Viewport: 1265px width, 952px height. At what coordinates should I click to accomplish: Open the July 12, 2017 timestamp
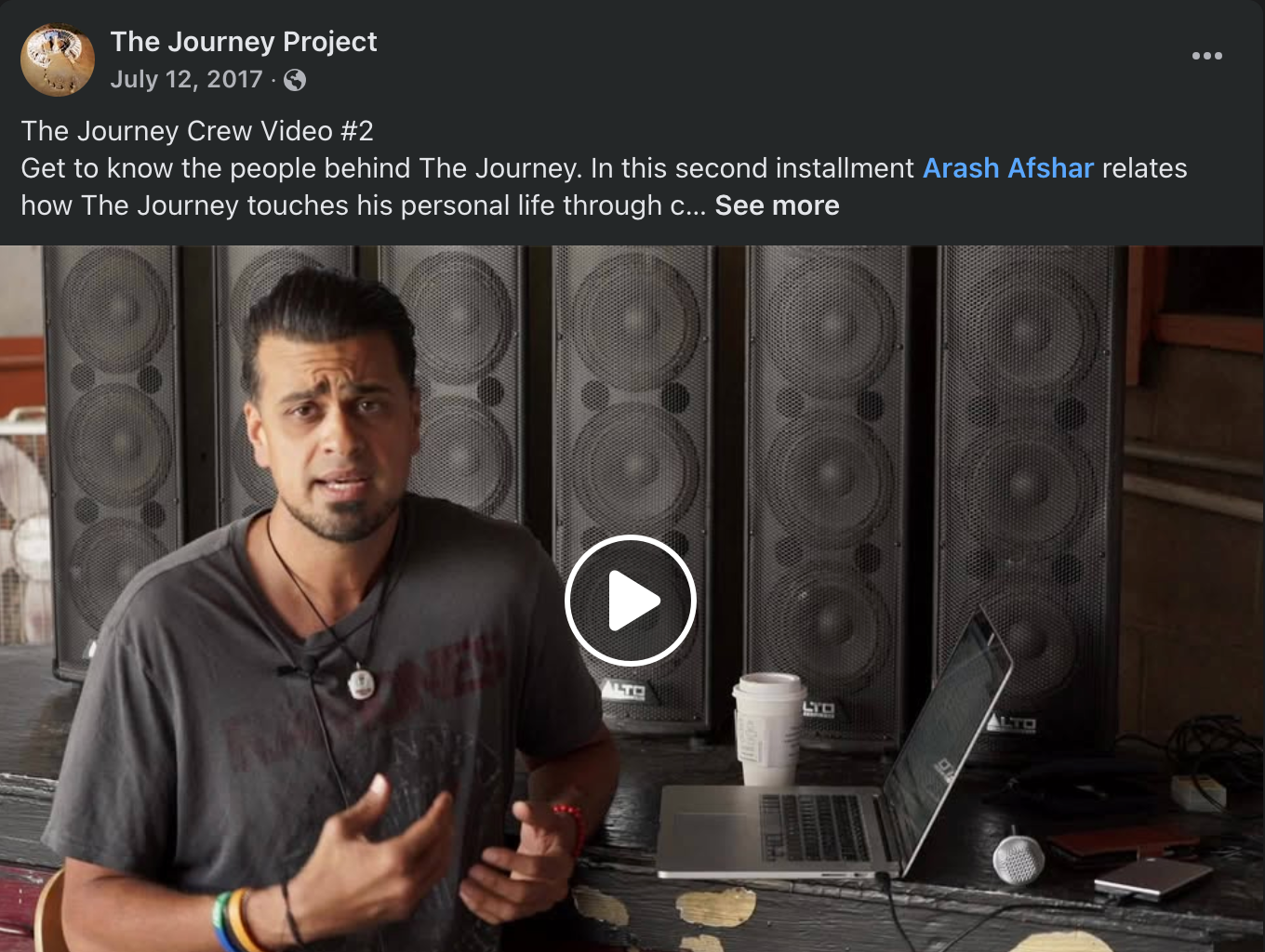pyautogui.click(x=186, y=80)
